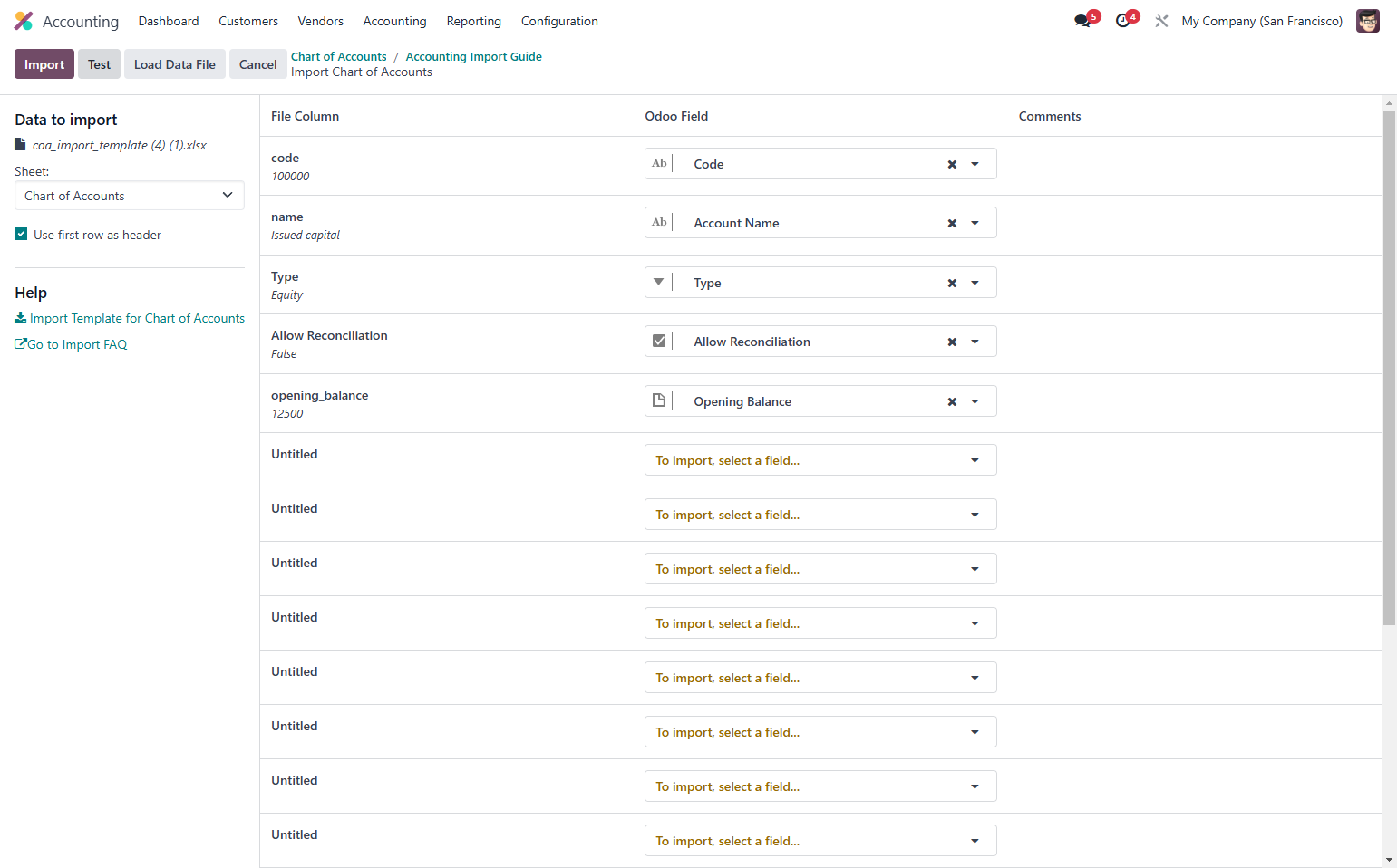The image size is (1397, 868).
Task: Open the Accounting app home logo
Action: [24, 21]
